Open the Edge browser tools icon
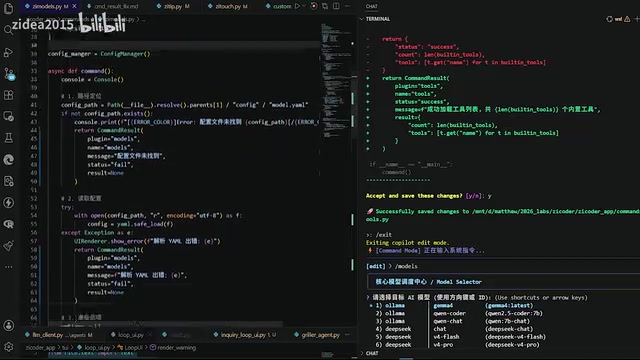Viewport: 640px width, 360px height. pos(9,160)
